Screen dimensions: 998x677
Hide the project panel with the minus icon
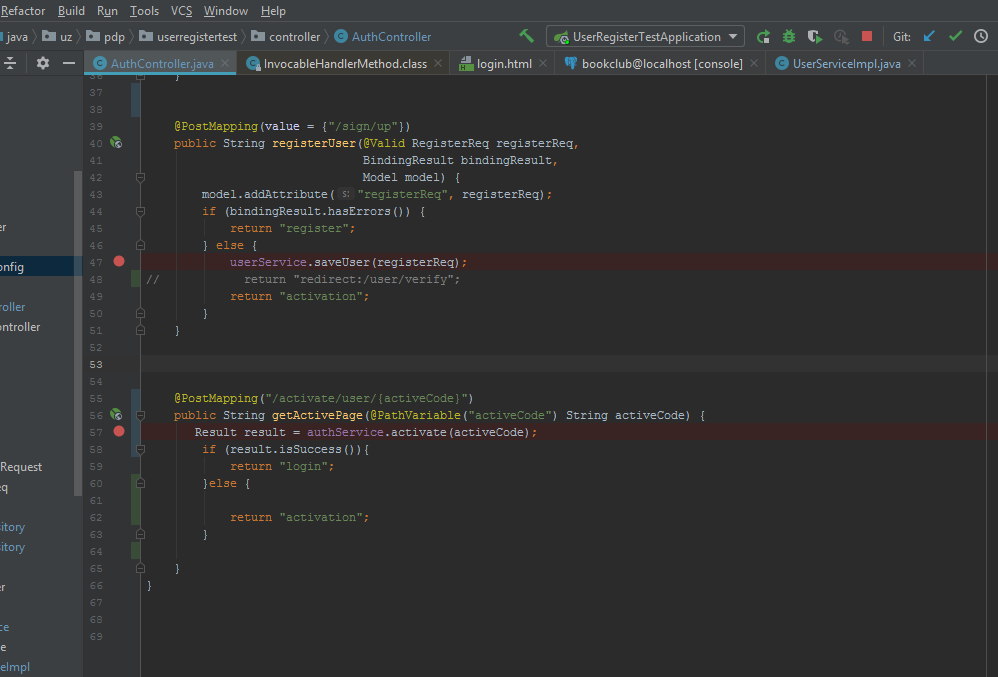tap(69, 63)
